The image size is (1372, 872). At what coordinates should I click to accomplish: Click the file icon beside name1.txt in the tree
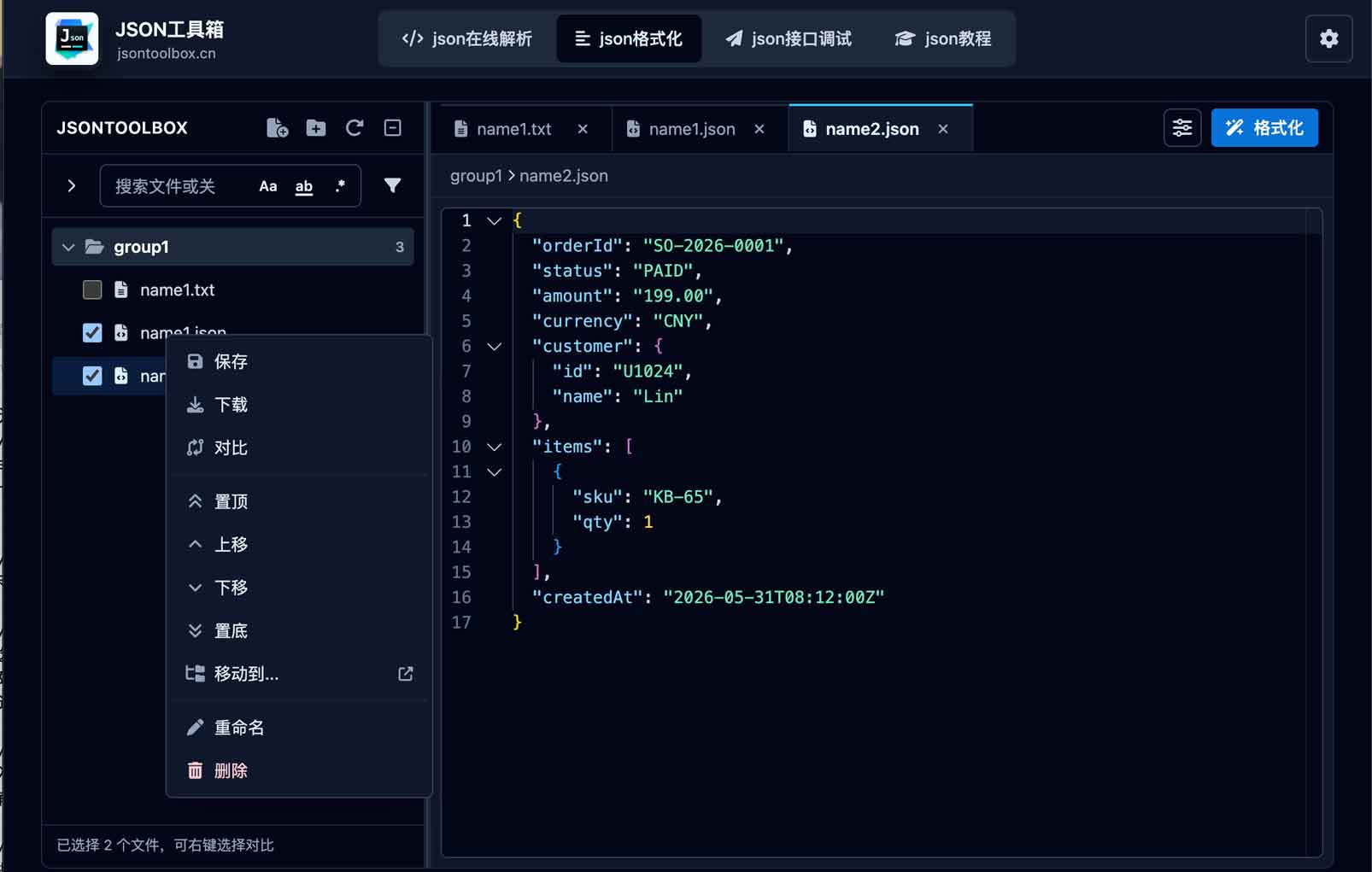coord(121,290)
